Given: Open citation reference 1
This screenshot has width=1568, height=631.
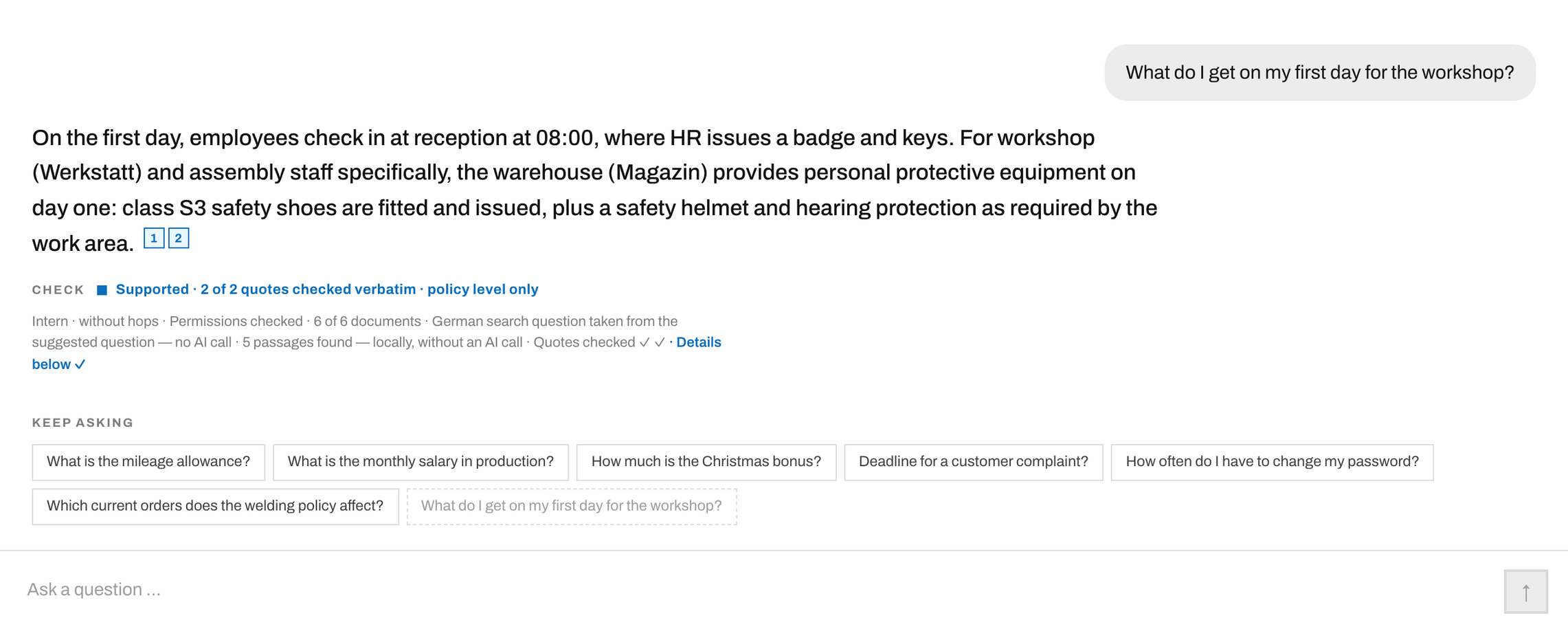Looking at the screenshot, I should pos(154,238).
